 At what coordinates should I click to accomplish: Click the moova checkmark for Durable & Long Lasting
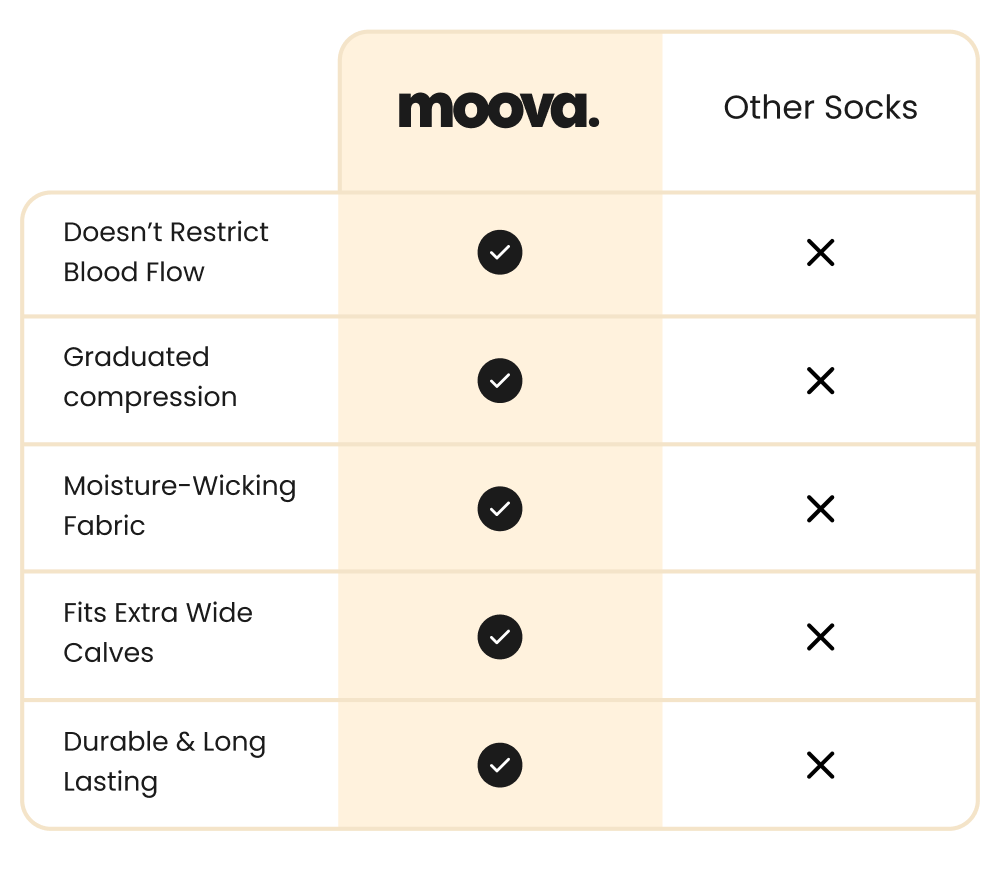500,765
